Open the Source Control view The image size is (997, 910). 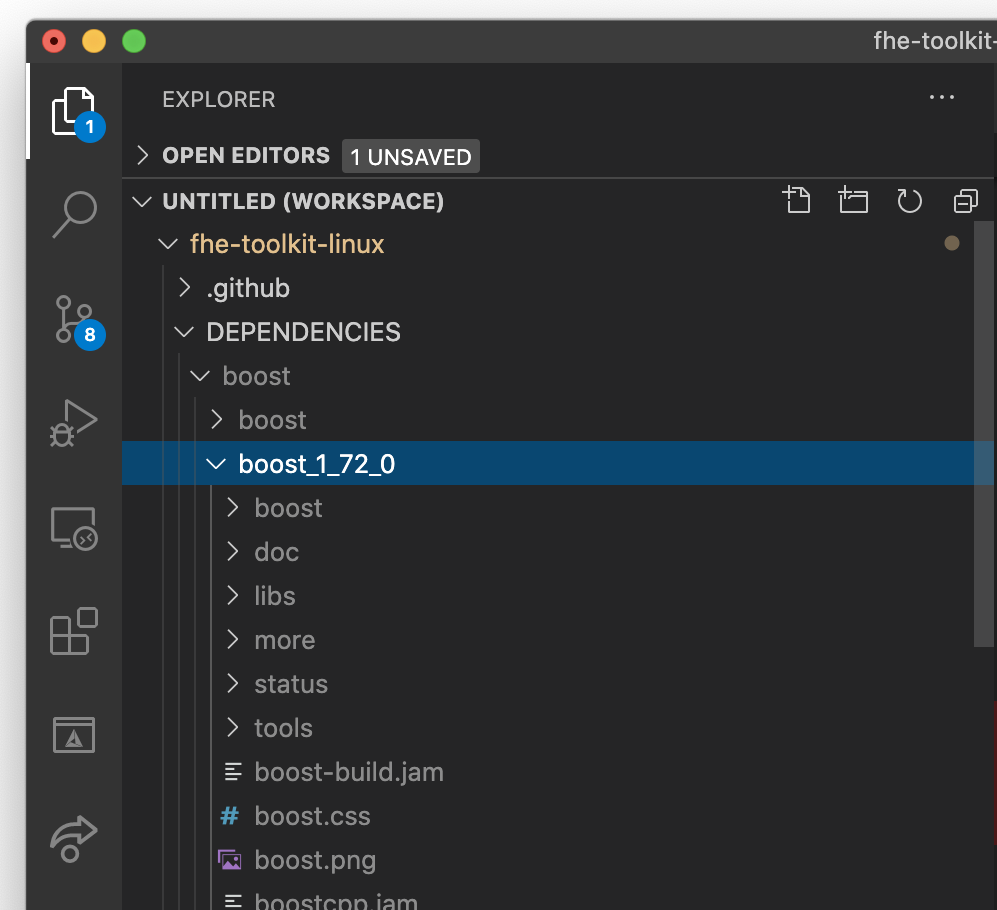[74, 320]
